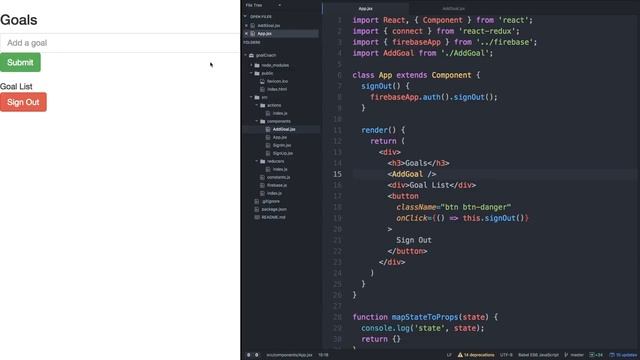Click the mapStateToProps function name in the code

425,317
